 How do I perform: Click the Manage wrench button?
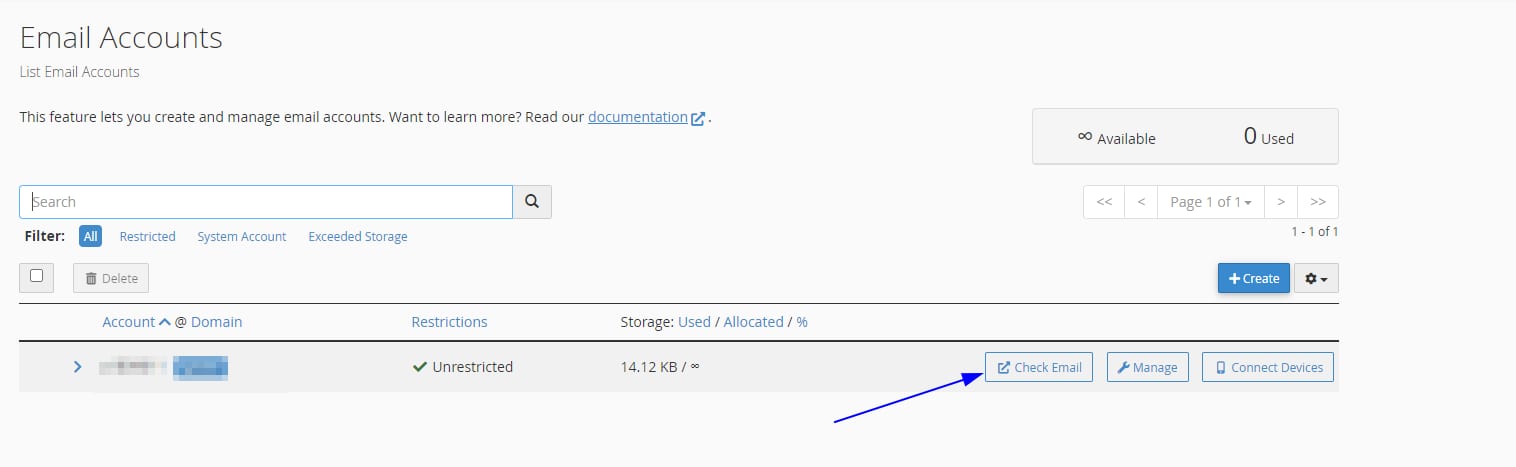pos(1147,367)
